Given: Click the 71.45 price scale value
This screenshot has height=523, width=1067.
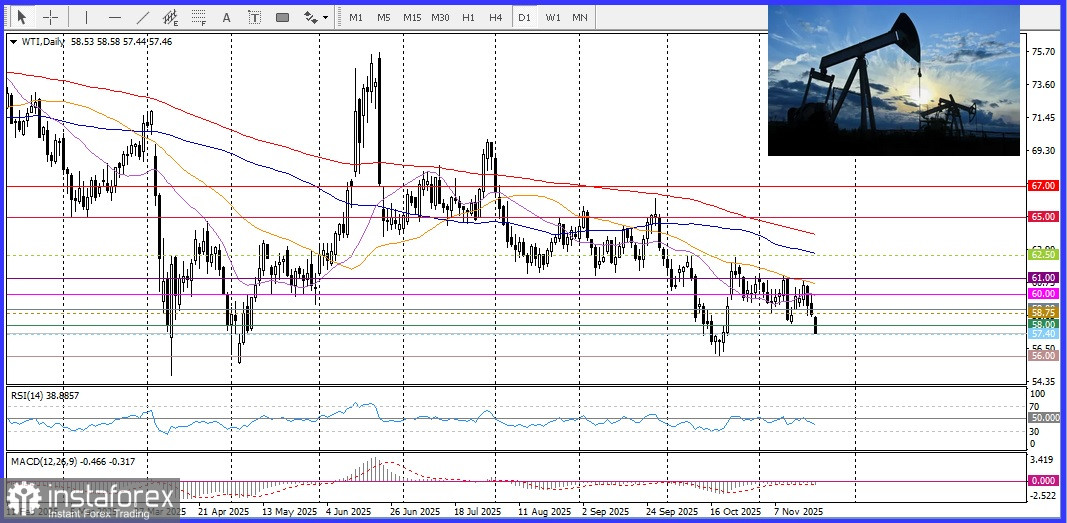Looking at the screenshot, I should pos(1043,117).
